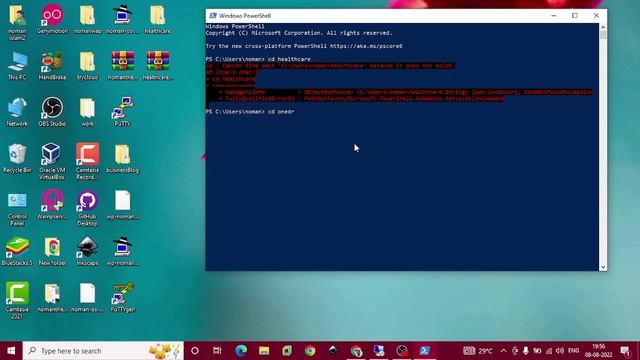Focus the taskbar search box
The width and height of the screenshot is (640, 360).
coord(103,351)
